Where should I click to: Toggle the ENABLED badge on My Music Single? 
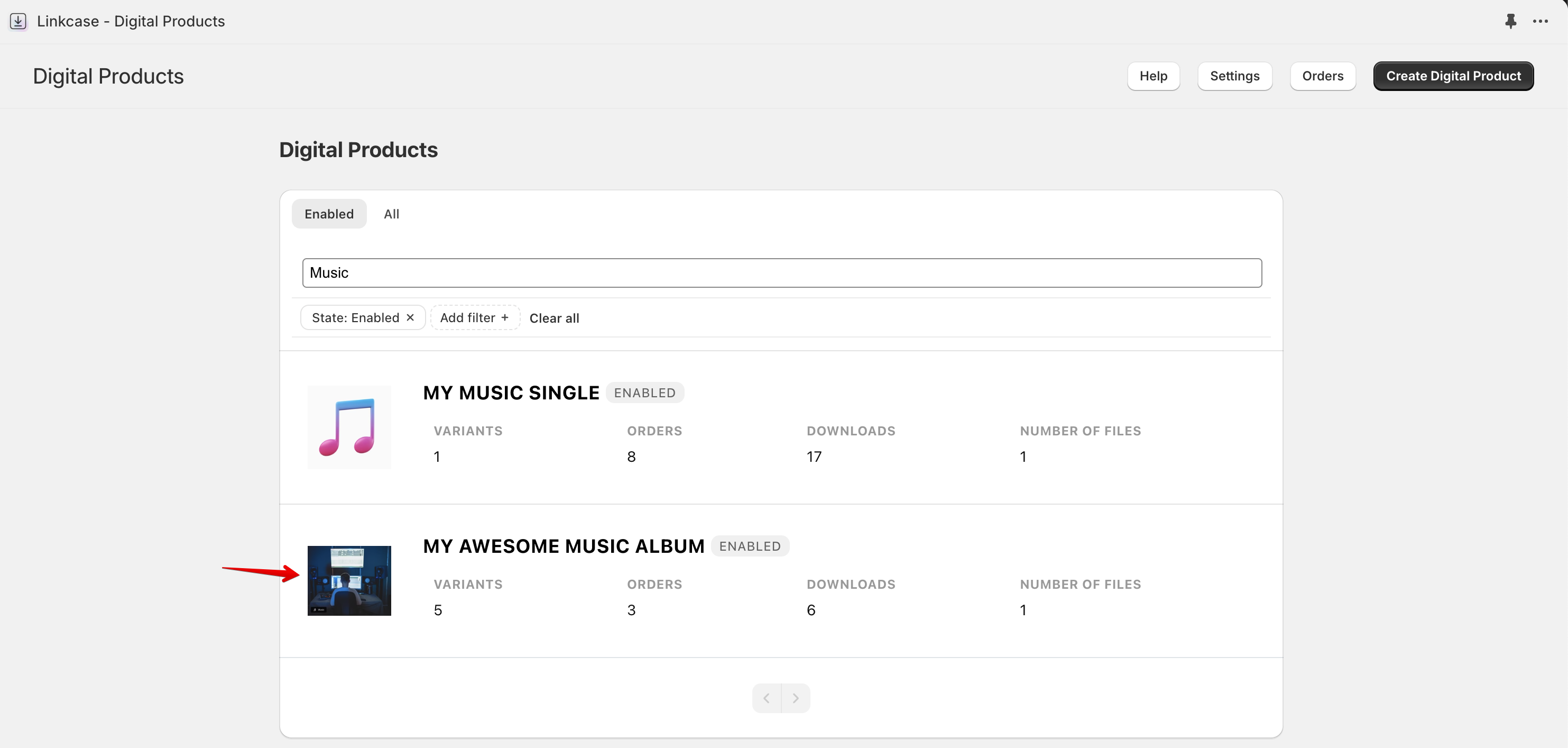point(645,393)
